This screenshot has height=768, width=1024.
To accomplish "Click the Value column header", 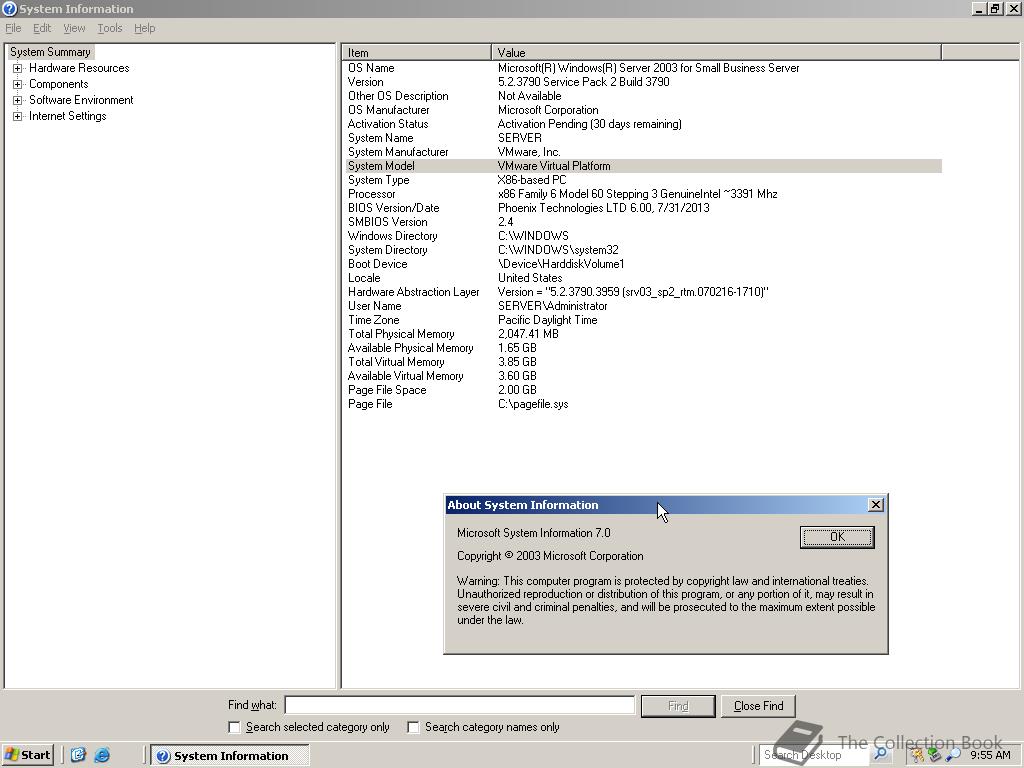I will point(716,52).
